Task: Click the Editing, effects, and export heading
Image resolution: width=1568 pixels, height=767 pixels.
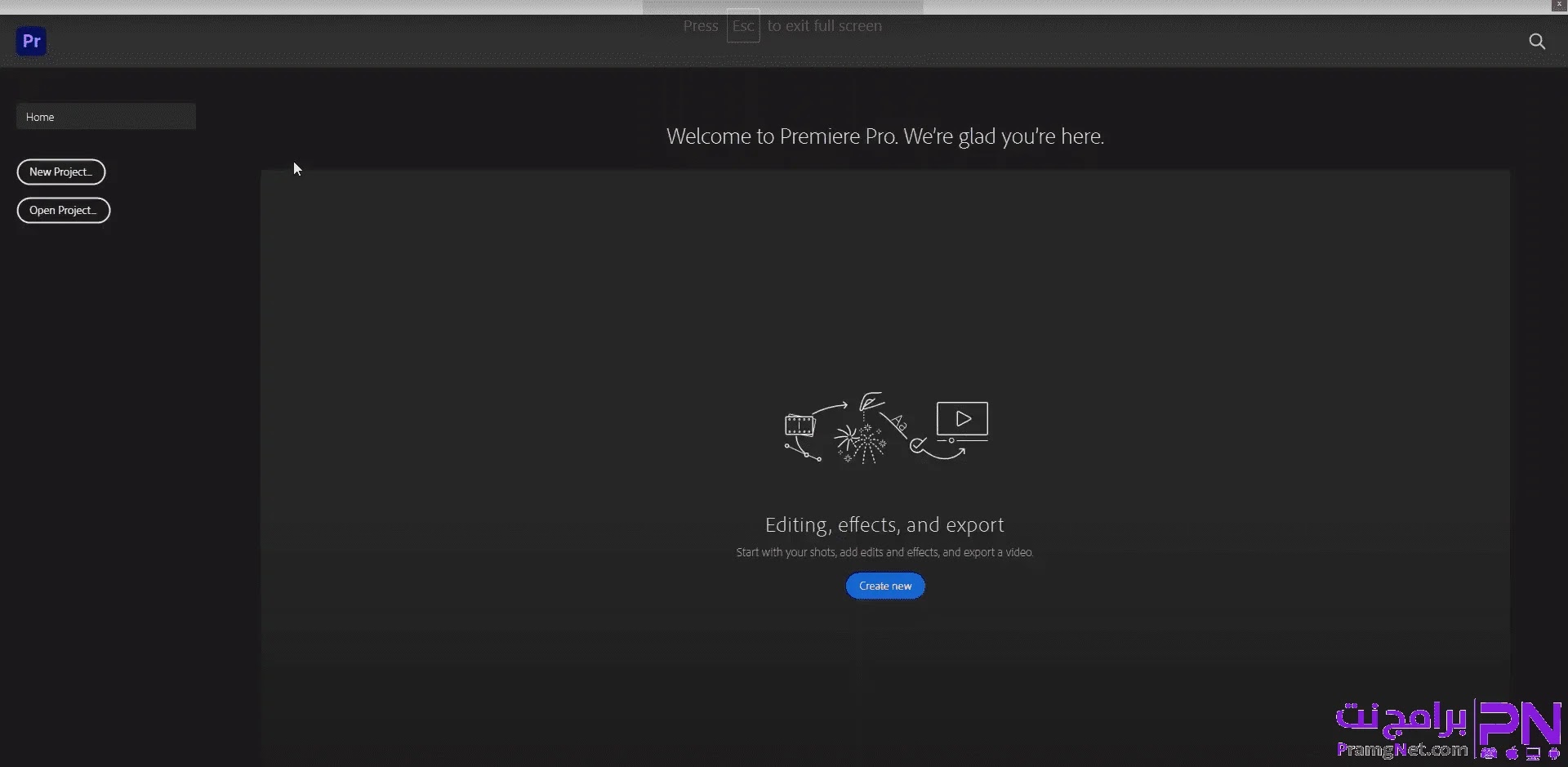Action: point(884,524)
